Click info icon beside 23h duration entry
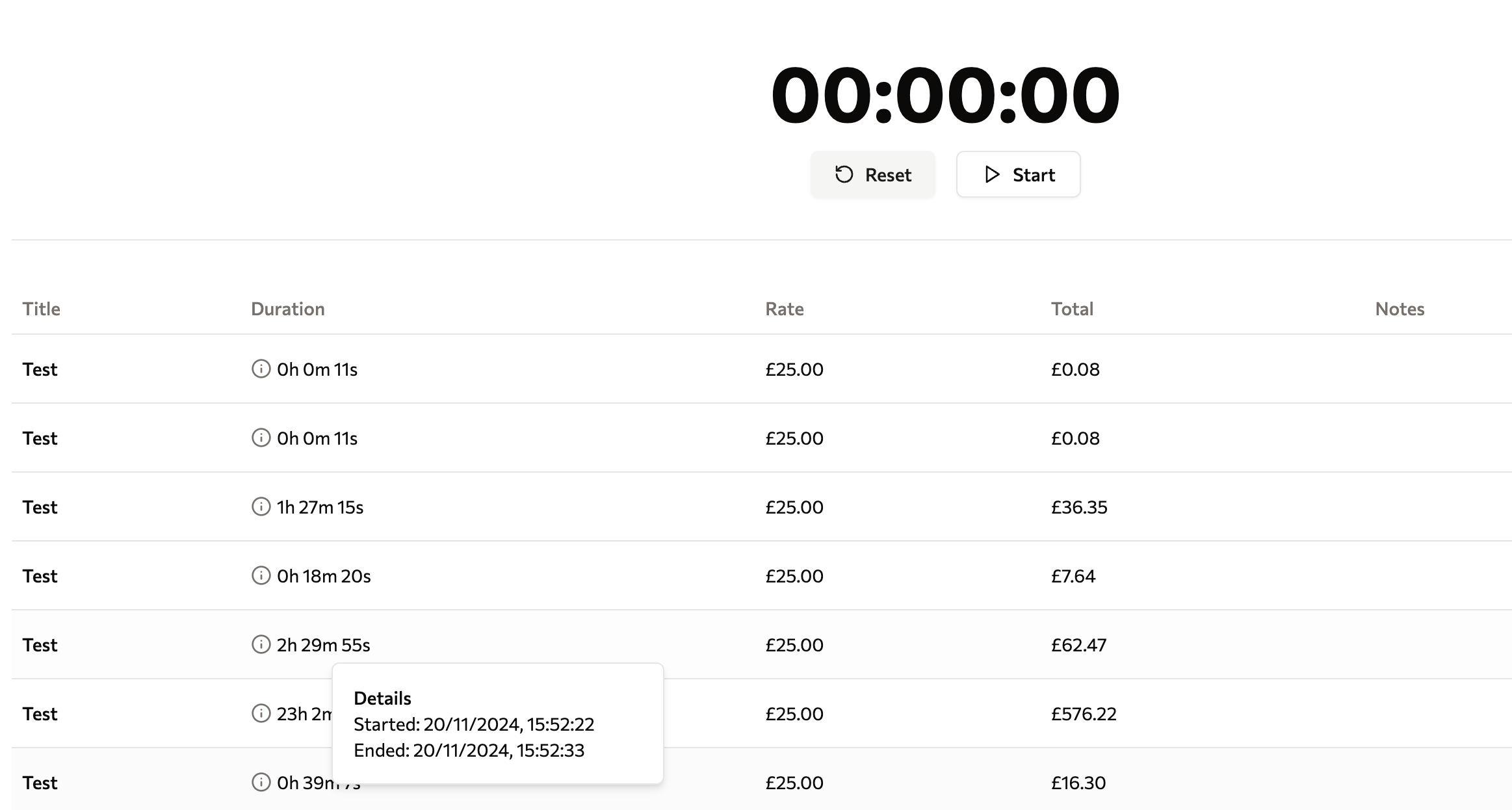 (261, 714)
